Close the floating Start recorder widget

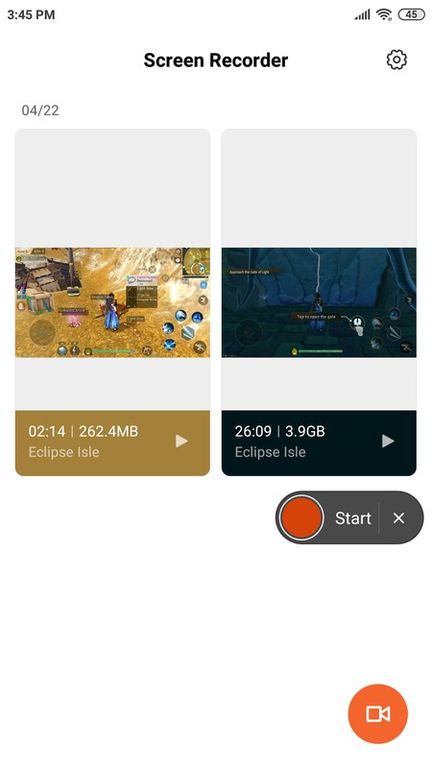point(399,518)
